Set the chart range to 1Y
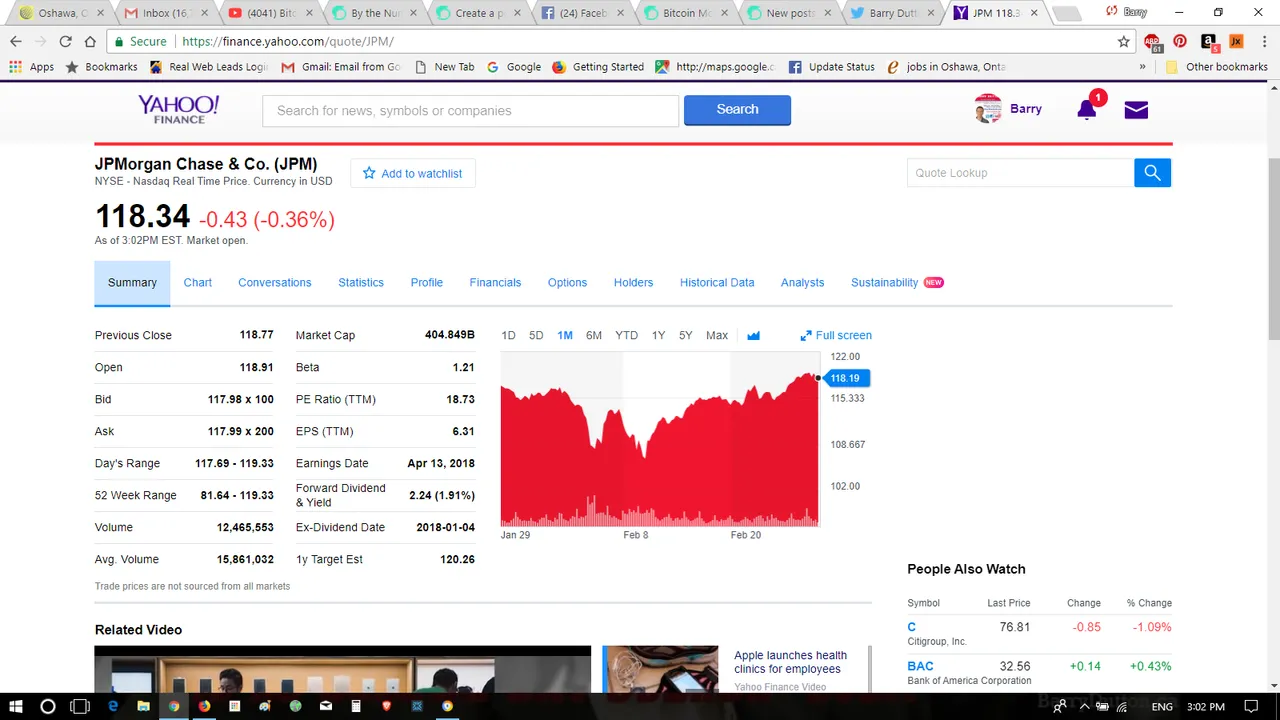The width and height of the screenshot is (1280, 720). 658,336
